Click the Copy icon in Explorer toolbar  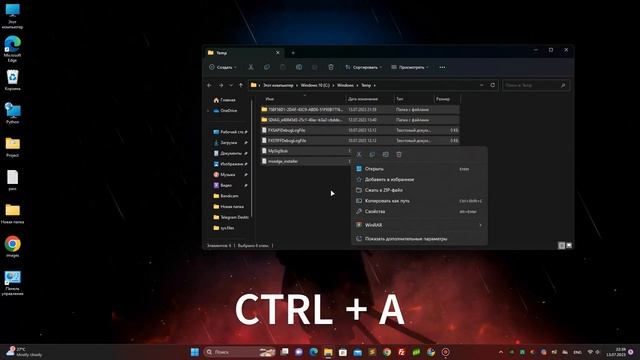[267, 67]
